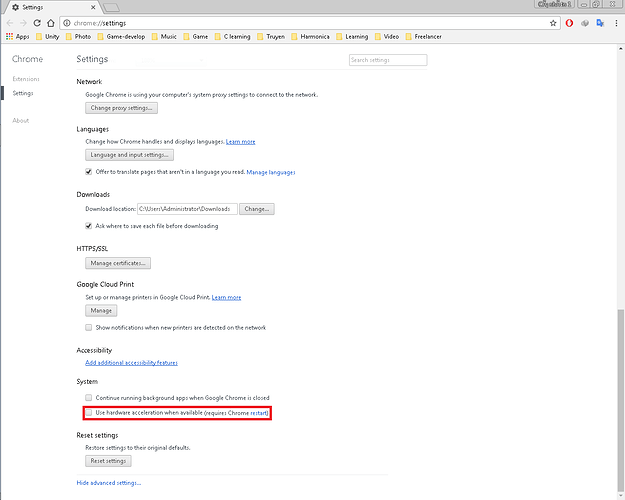Select the Settings browser tab
625x500 pixels.
(52, 7)
